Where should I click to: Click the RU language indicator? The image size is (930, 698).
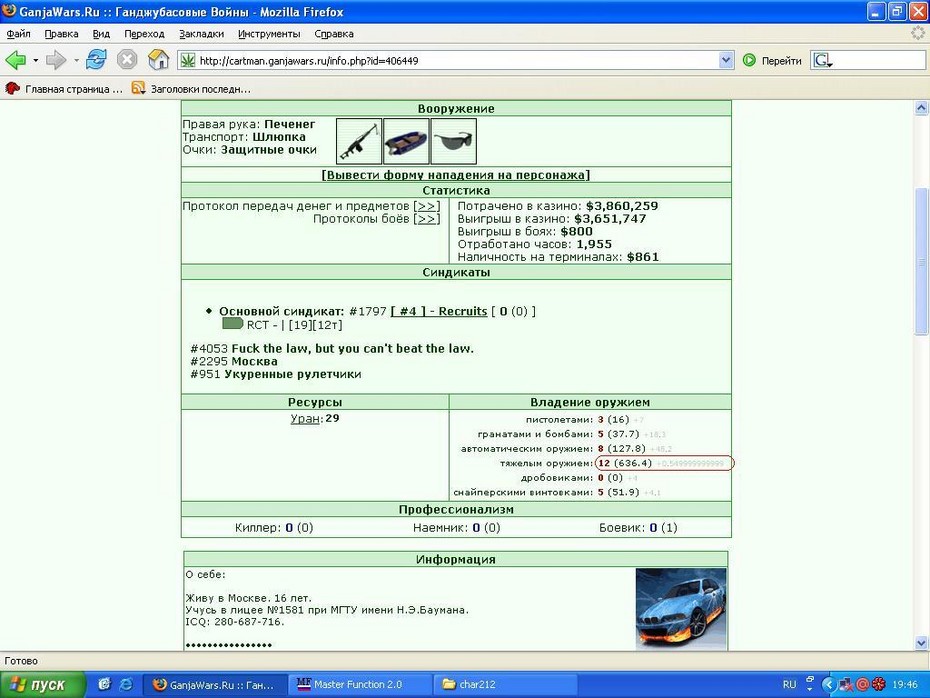[789, 685]
